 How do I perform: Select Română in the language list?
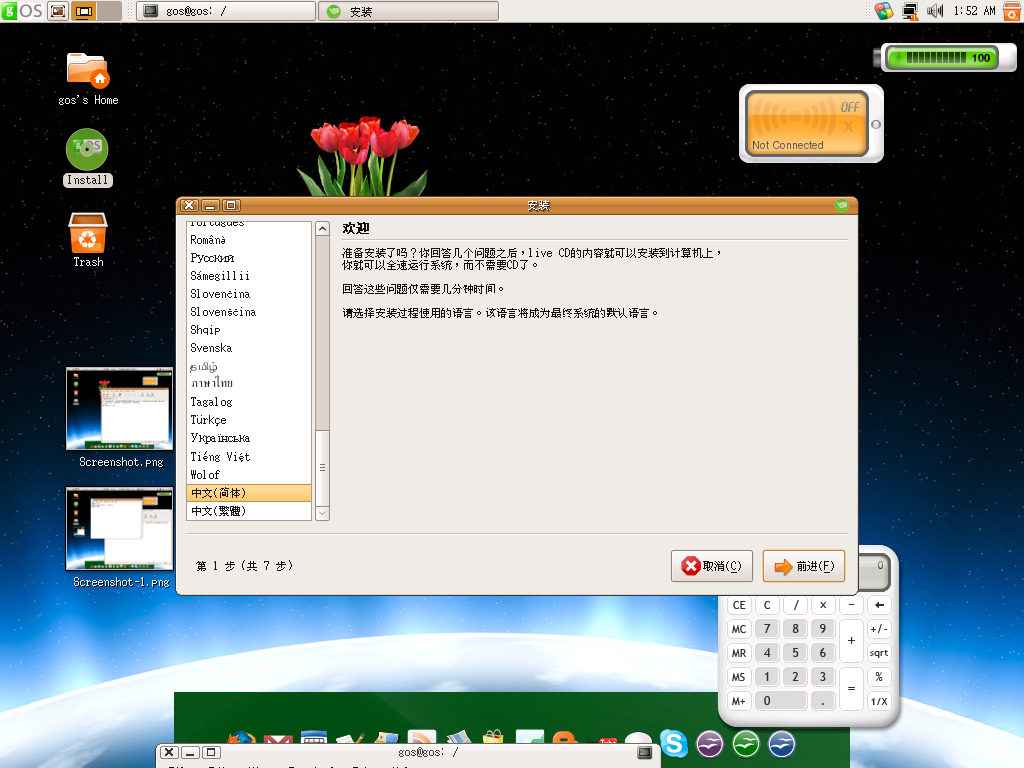pos(249,240)
